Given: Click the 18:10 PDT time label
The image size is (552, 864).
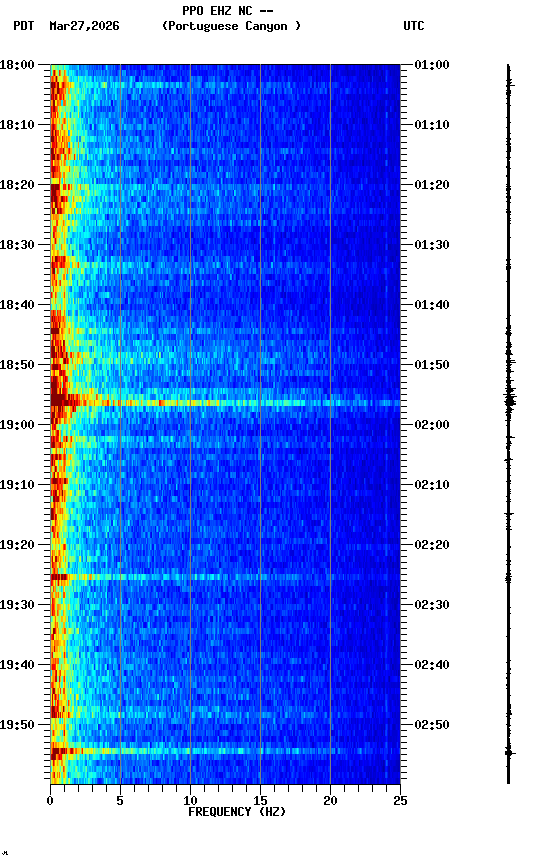Looking at the screenshot, I should pos(17,125).
